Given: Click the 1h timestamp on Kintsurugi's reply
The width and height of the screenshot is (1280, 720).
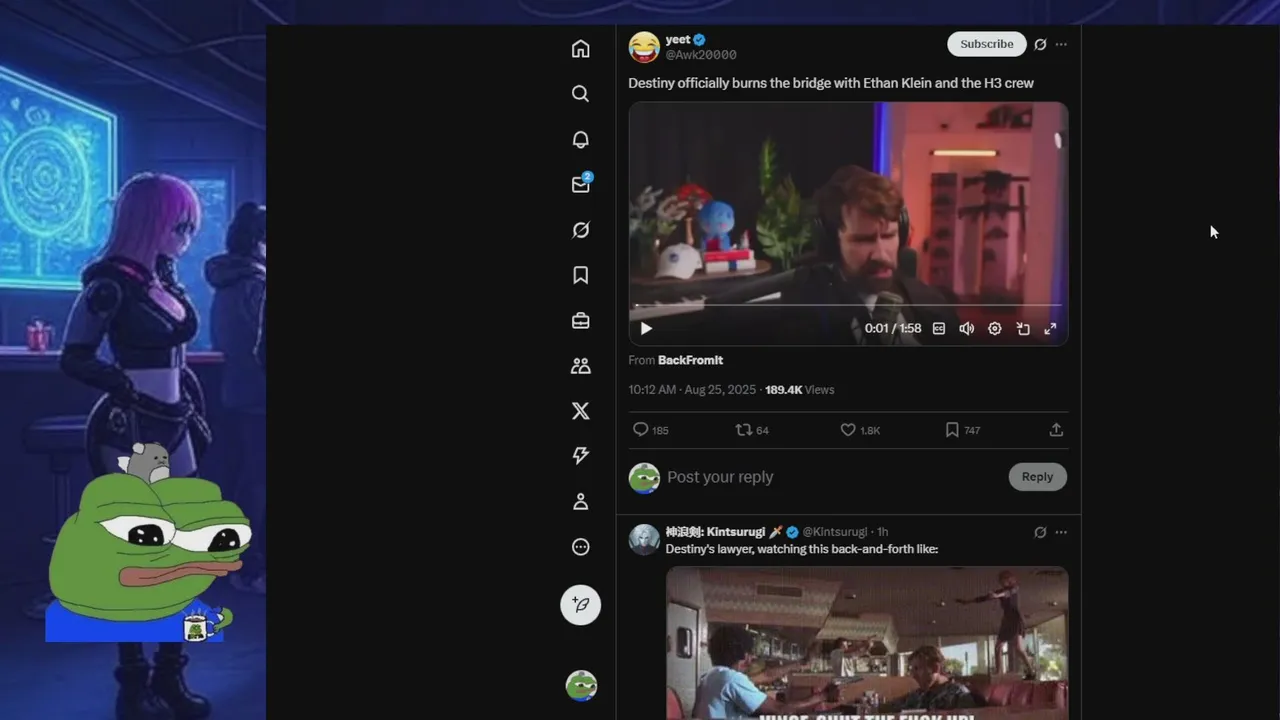Looking at the screenshot, I should pos(882,532).
